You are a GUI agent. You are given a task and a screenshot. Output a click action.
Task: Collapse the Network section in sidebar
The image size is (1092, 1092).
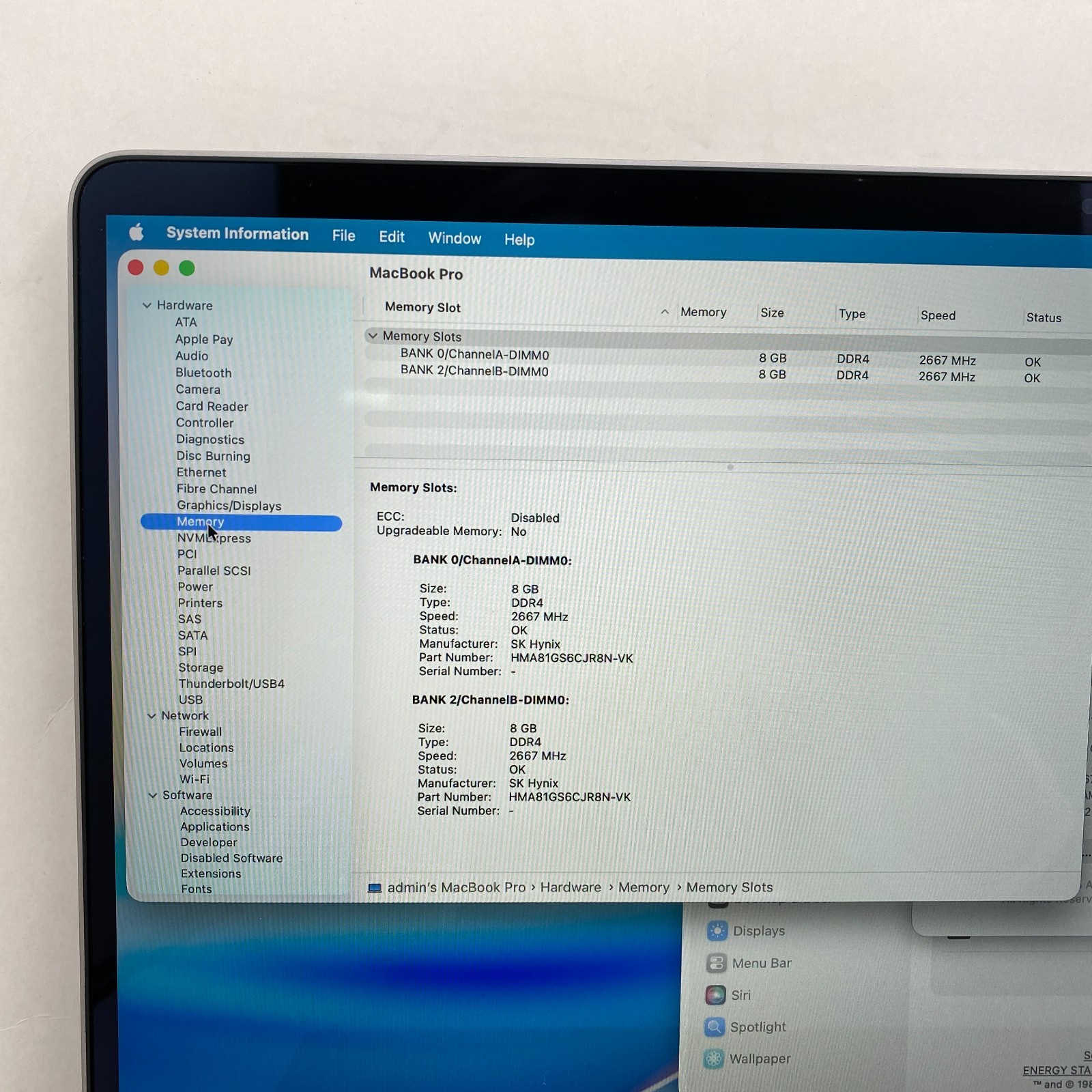click(152, 715)
